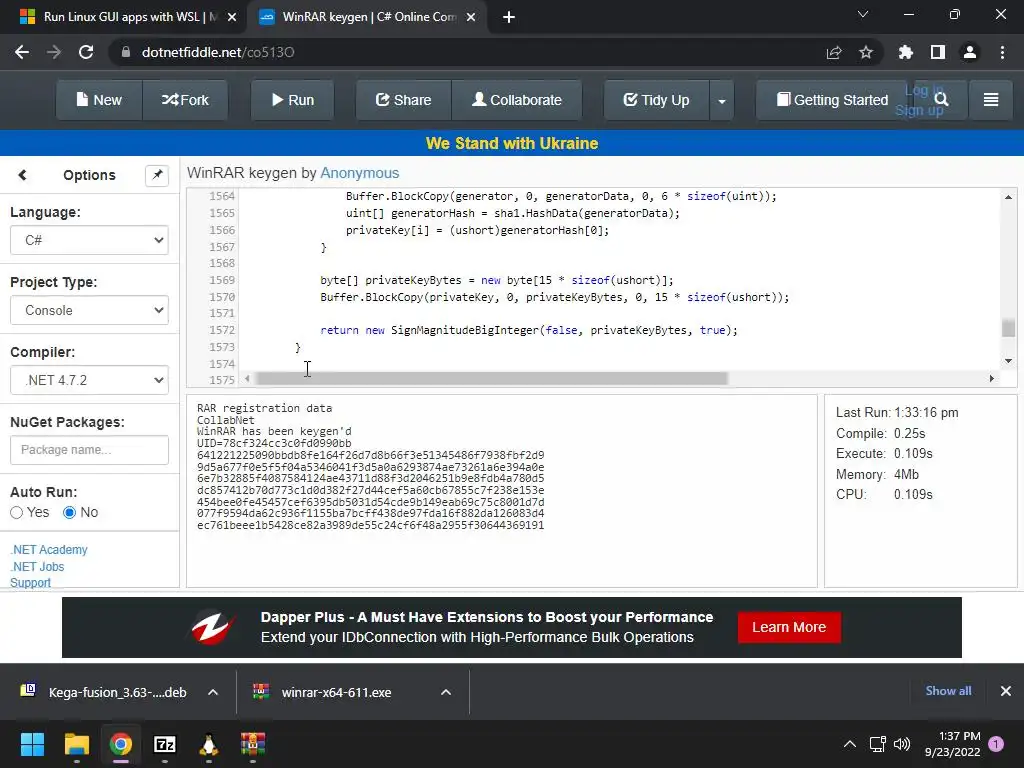Click the New fiddle button
Screen dimensions: 1024x768
click(99, 100)
